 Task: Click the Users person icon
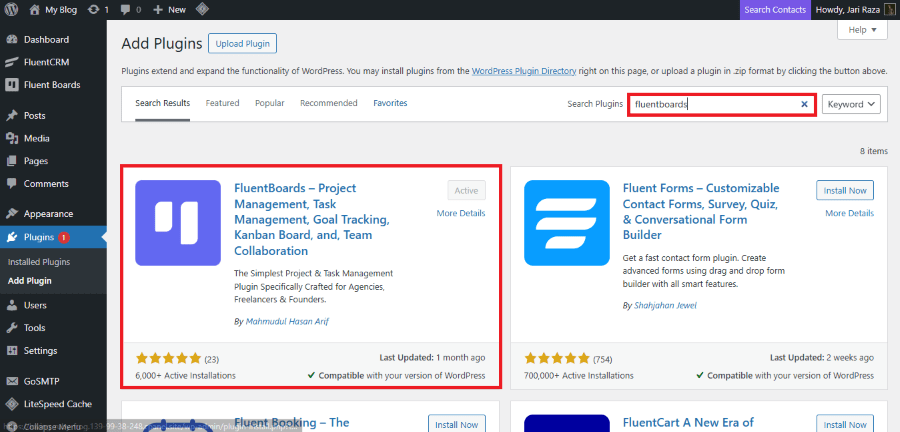point(11,305)
